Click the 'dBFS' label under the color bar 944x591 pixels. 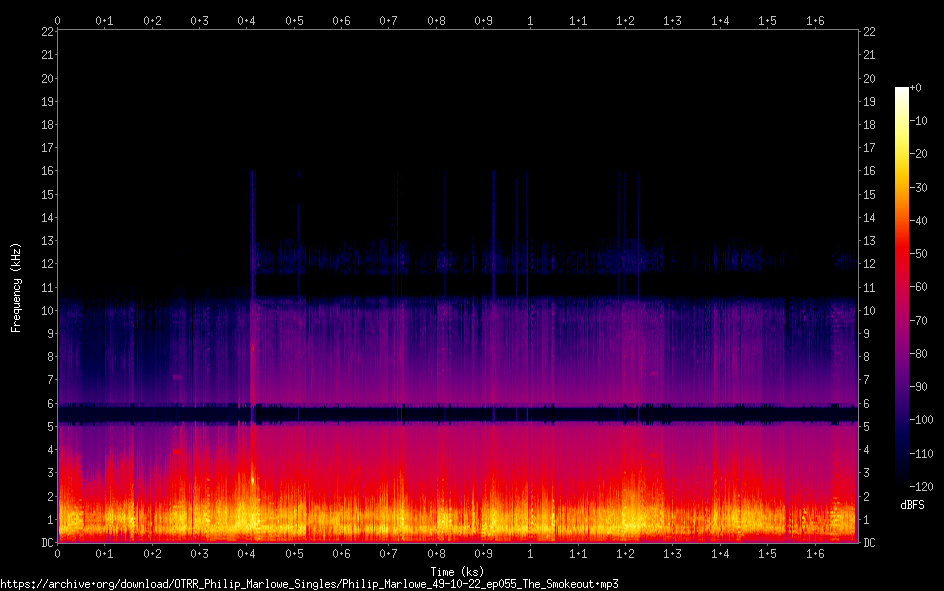click(912, 506)
